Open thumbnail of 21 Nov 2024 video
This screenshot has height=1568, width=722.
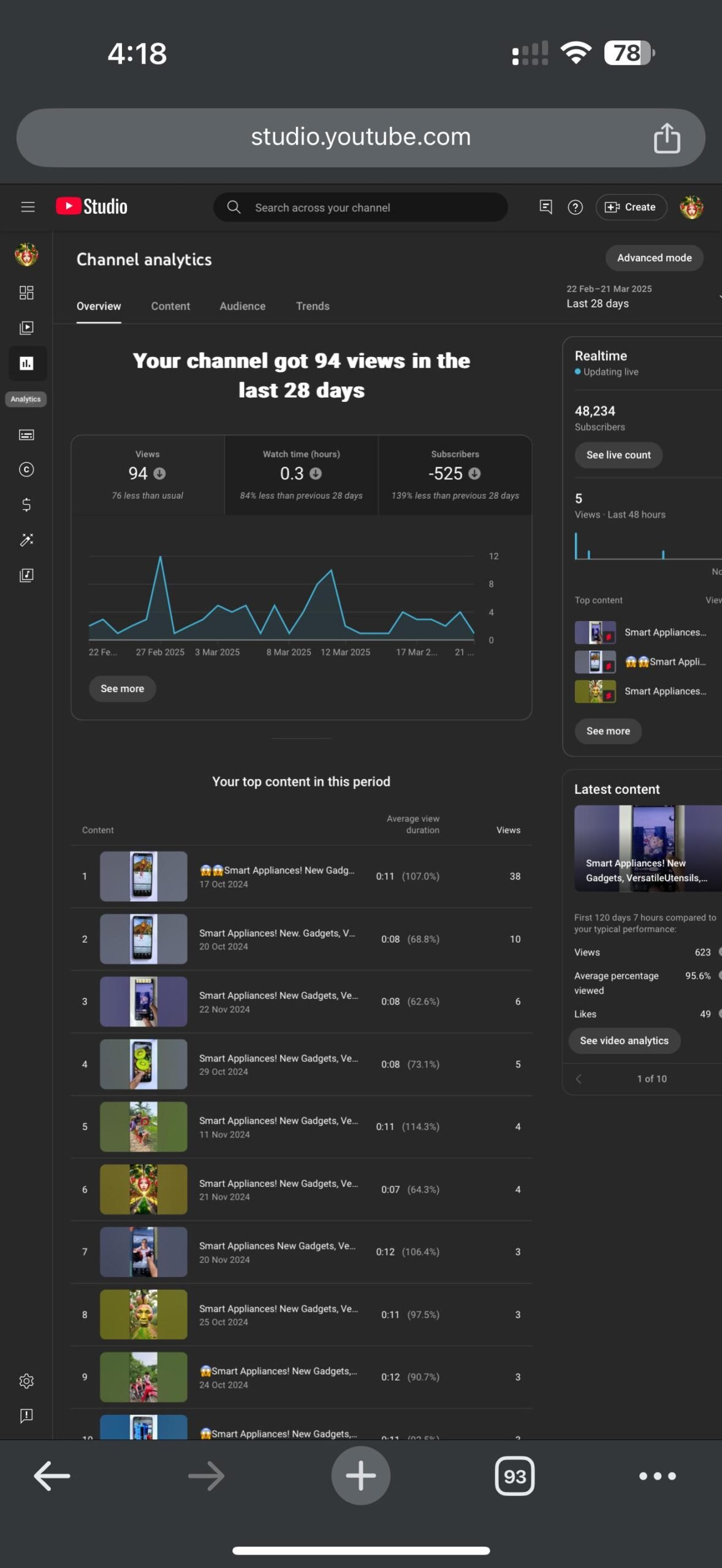pos(143,1189)
